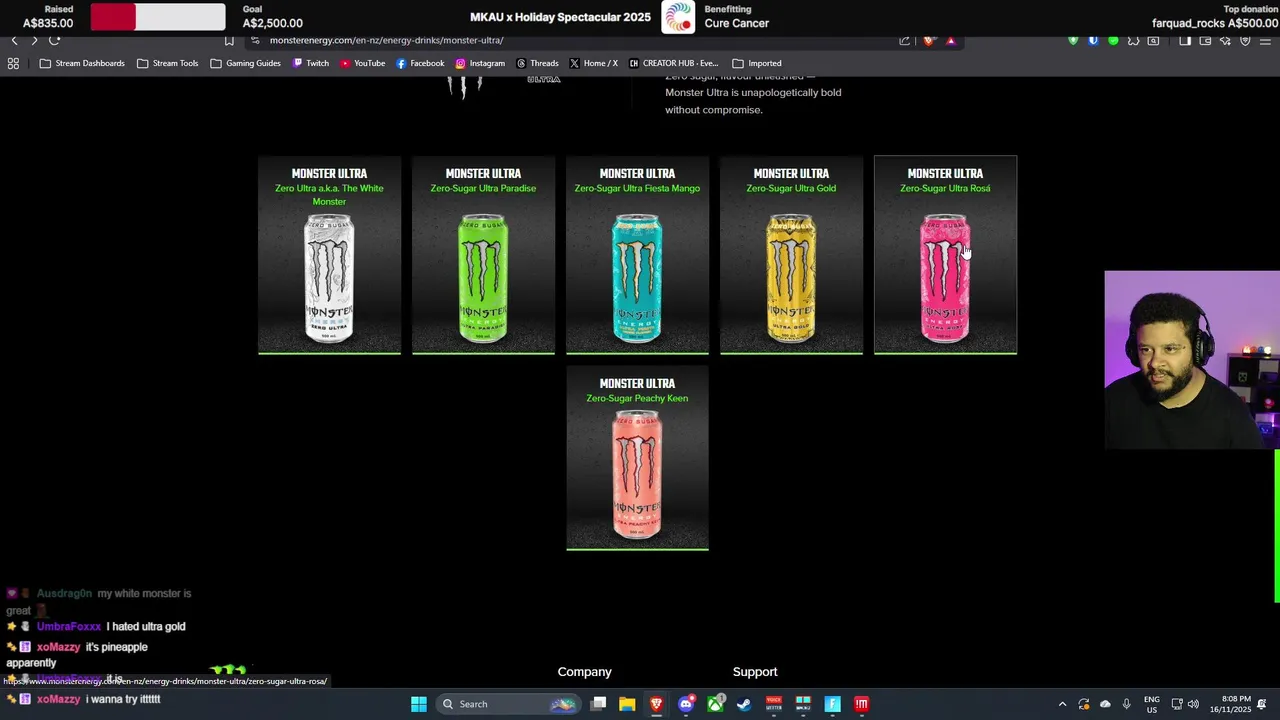This screenshot has height=720, width=1280.
Task: Click the Cure Cancer charity logo
Action: pyautogui.click(x=678, y=16)
